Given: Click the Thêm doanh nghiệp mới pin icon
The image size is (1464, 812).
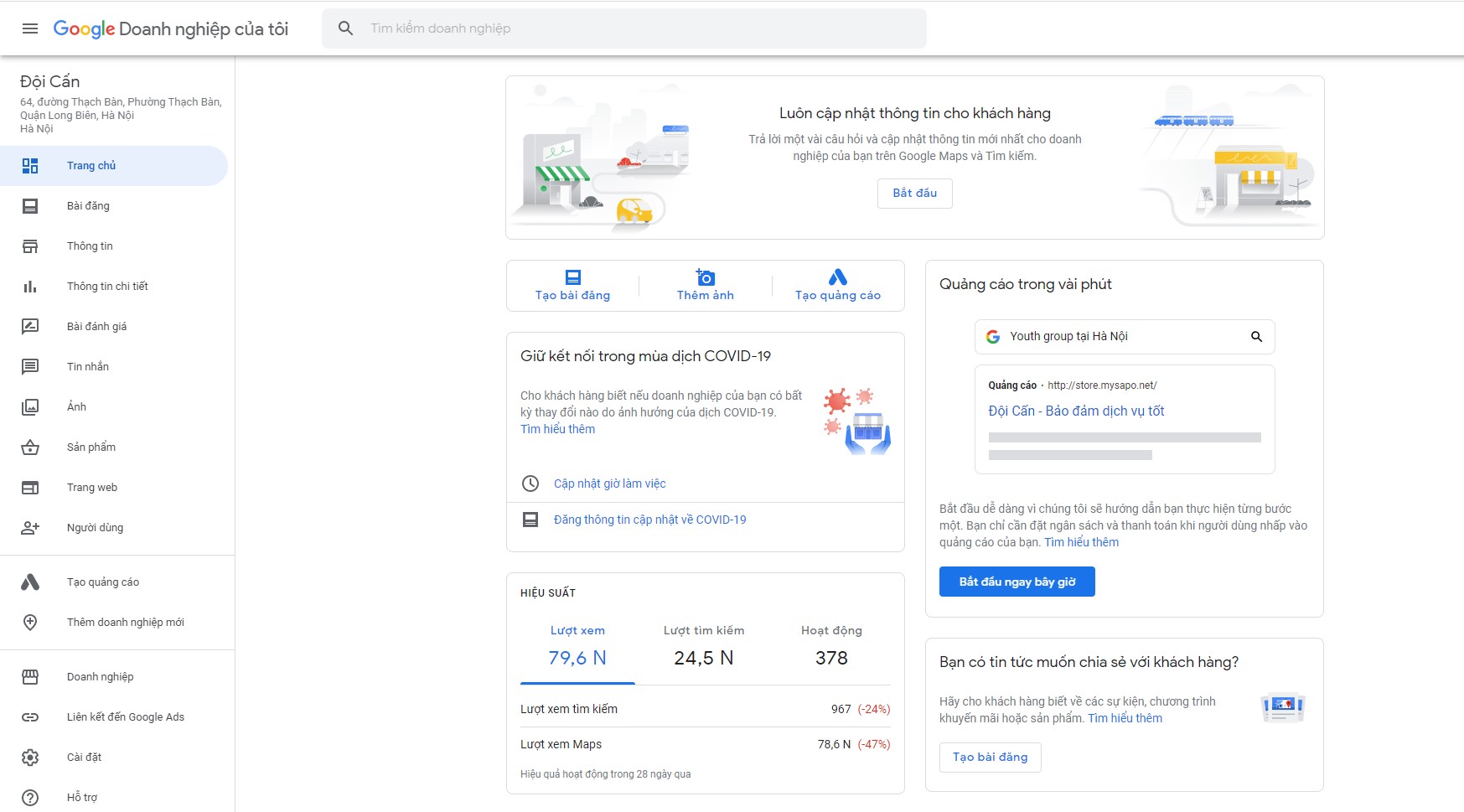Looking at the screenshot, I should 30,623.
